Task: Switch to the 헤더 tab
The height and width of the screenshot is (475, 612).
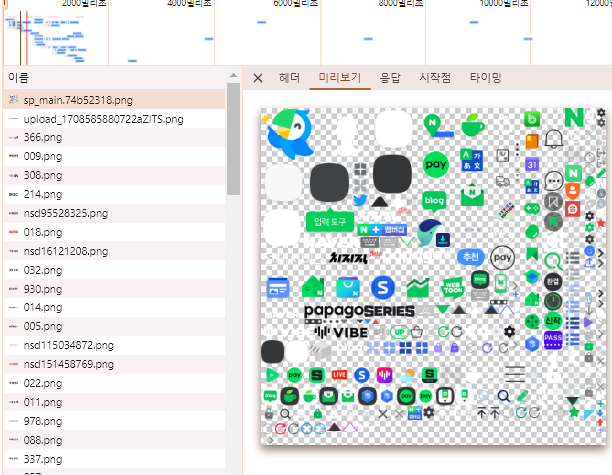Action: [289, 78]
